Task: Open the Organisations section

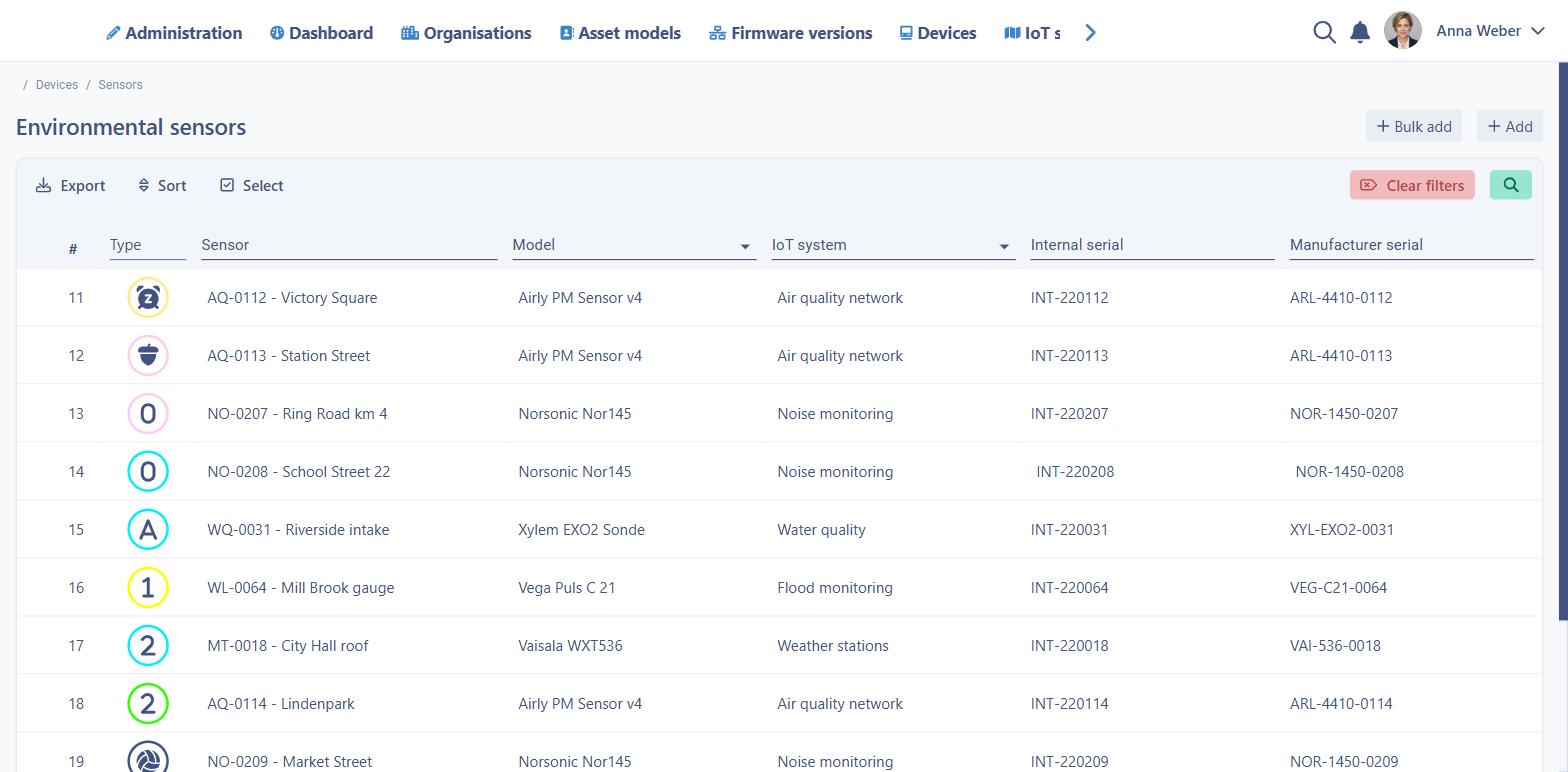Action: pyautogui.click(x=466, y=33)
